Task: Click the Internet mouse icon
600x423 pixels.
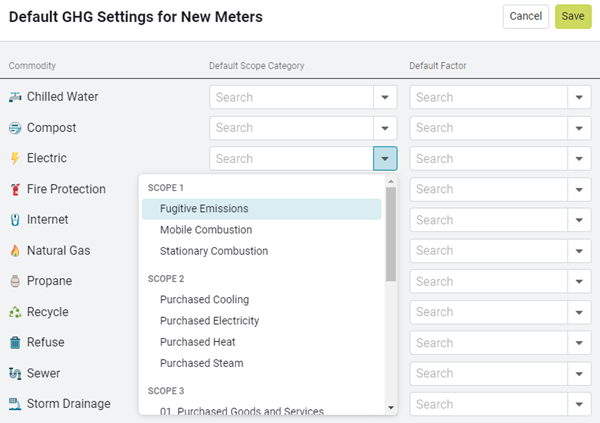Action: click(x=15, y=220)
